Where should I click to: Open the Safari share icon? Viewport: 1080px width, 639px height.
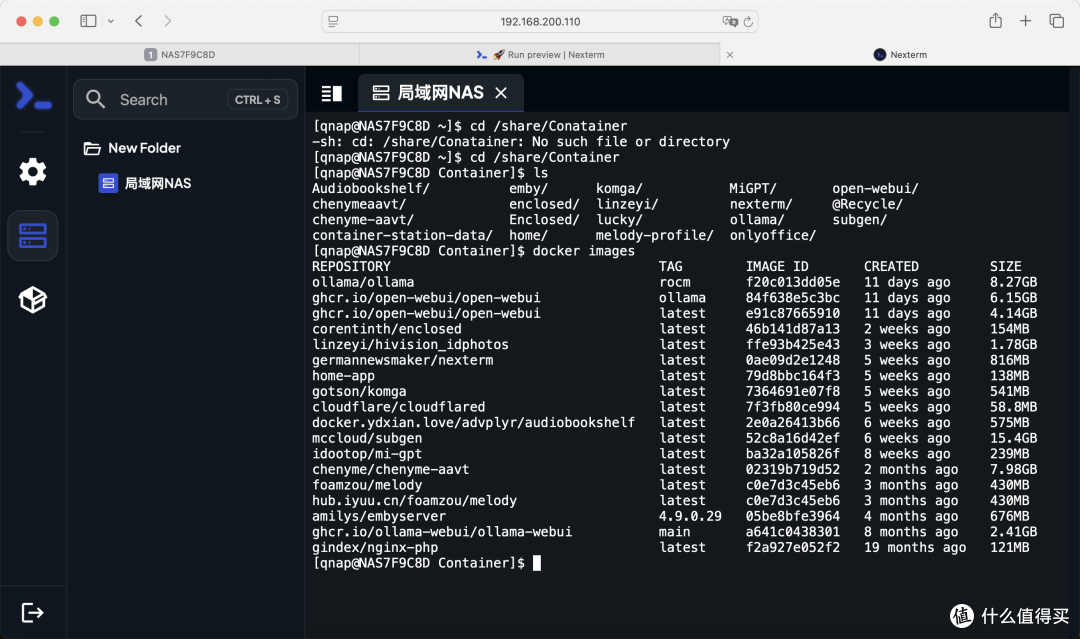(995, 20)
